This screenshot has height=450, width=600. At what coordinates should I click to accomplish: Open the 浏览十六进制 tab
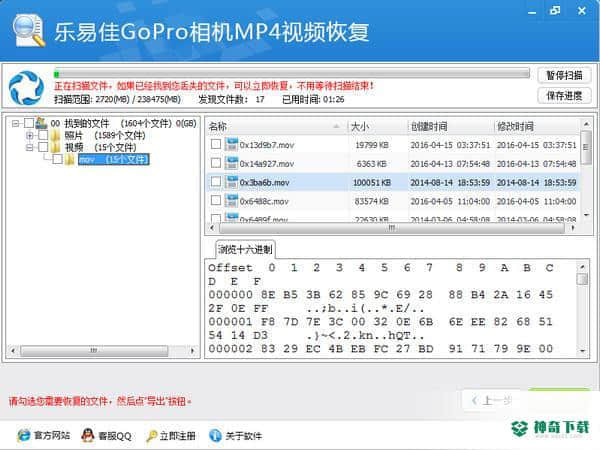245,249
